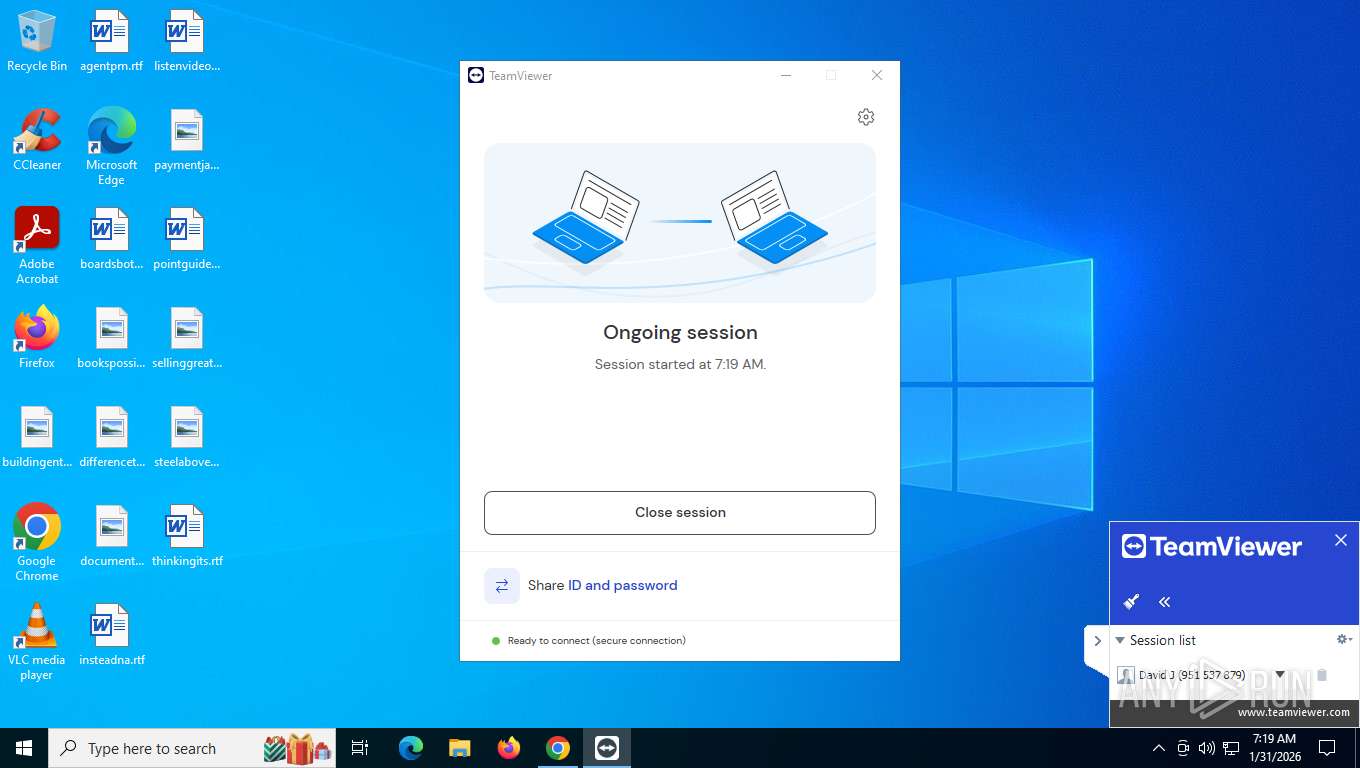Collapse the Session list triangle
1360x768 pixels.
point(1120,640)
